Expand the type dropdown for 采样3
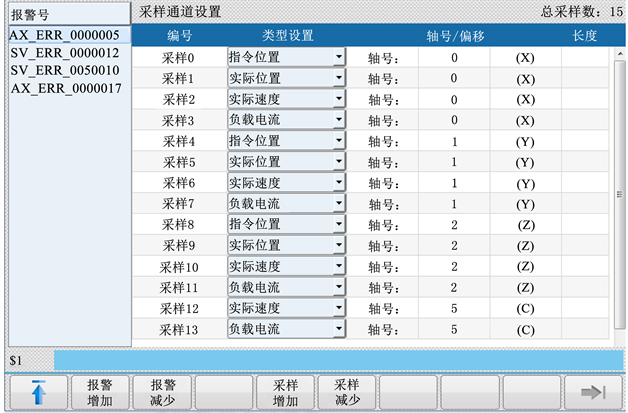This screenshot has width=628, height=413. point(339,120)
